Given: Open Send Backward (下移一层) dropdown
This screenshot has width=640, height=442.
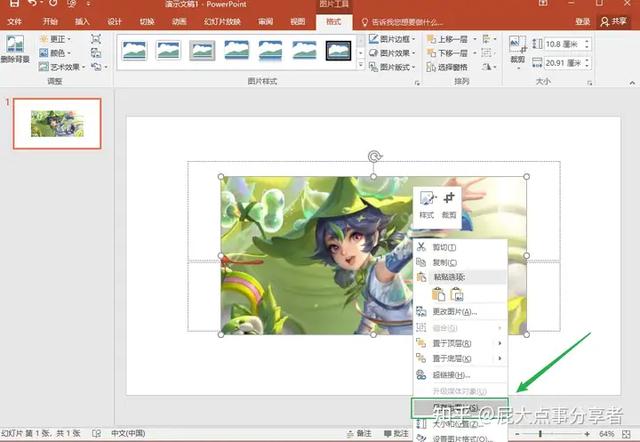Looking at the screenshot, I should pos(475,53).
